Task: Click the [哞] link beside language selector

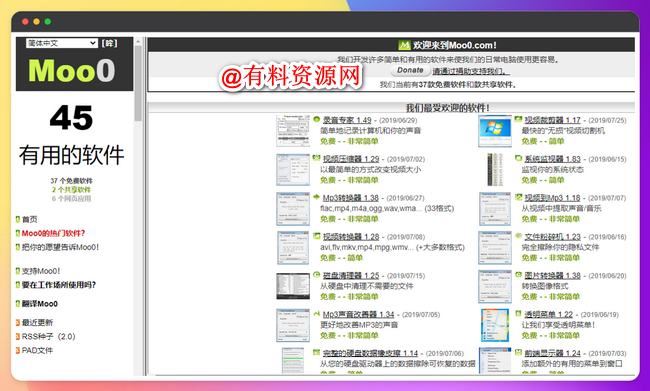Action: [x=109, y=43]
